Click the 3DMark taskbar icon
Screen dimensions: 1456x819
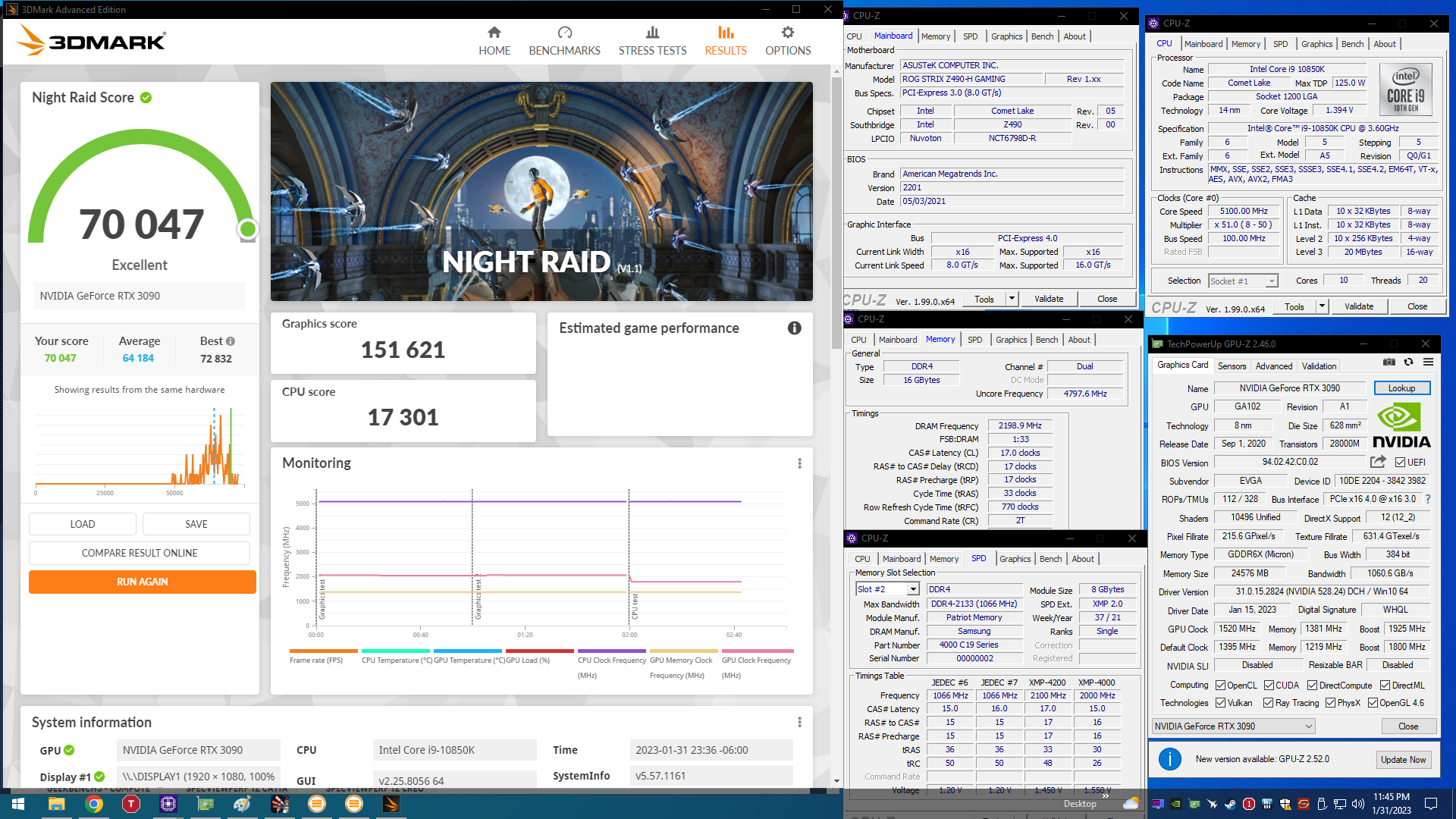[391, 804]
